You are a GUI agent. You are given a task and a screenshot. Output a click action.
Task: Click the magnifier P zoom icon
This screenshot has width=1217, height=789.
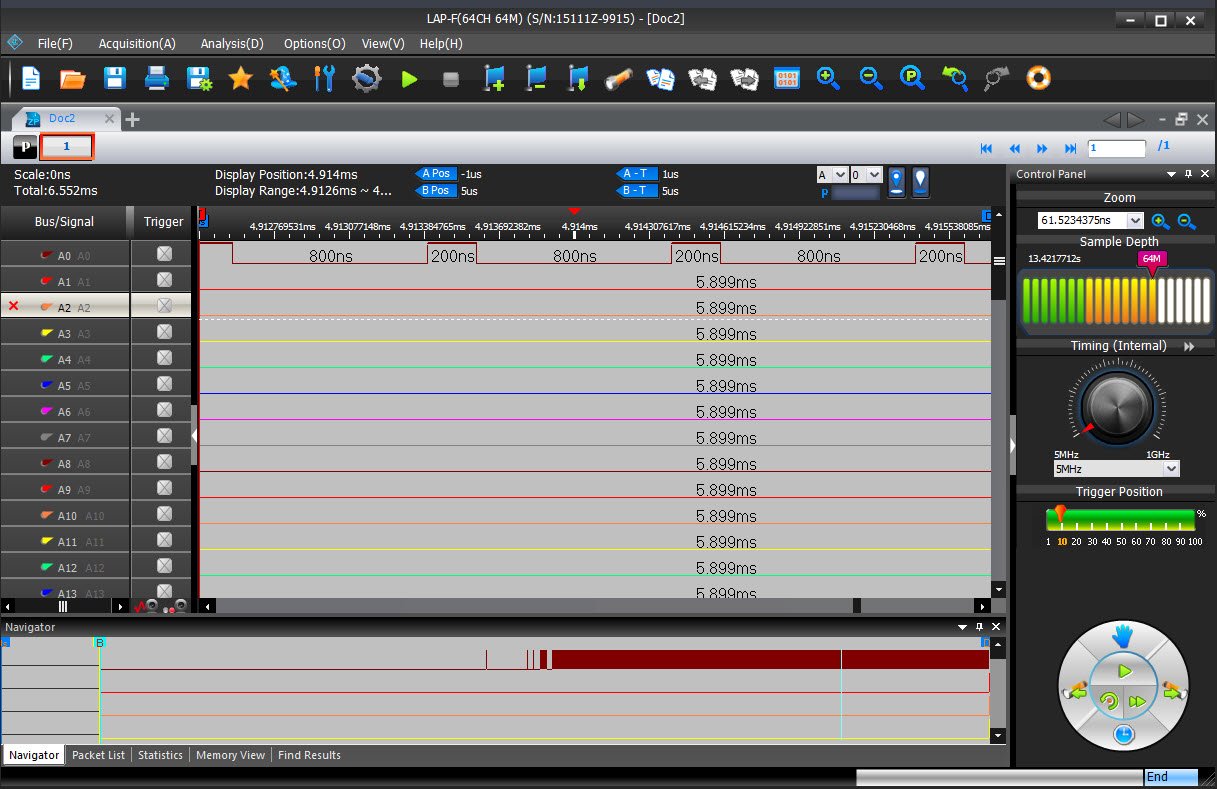(912, 78)
